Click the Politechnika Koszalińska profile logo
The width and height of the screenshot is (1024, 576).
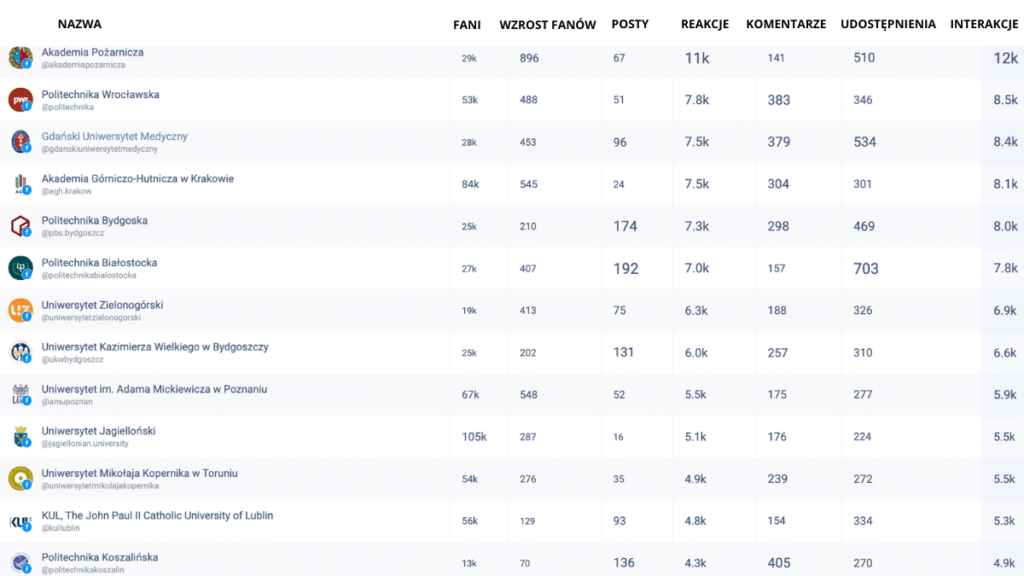click(x=20, y=563)
